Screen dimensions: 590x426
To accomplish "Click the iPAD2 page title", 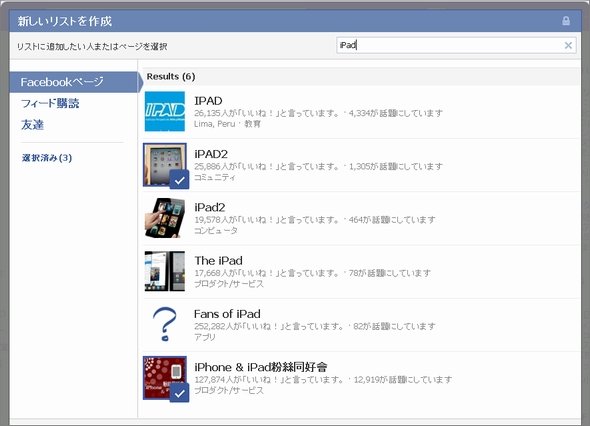I will [x=211, y=154].
